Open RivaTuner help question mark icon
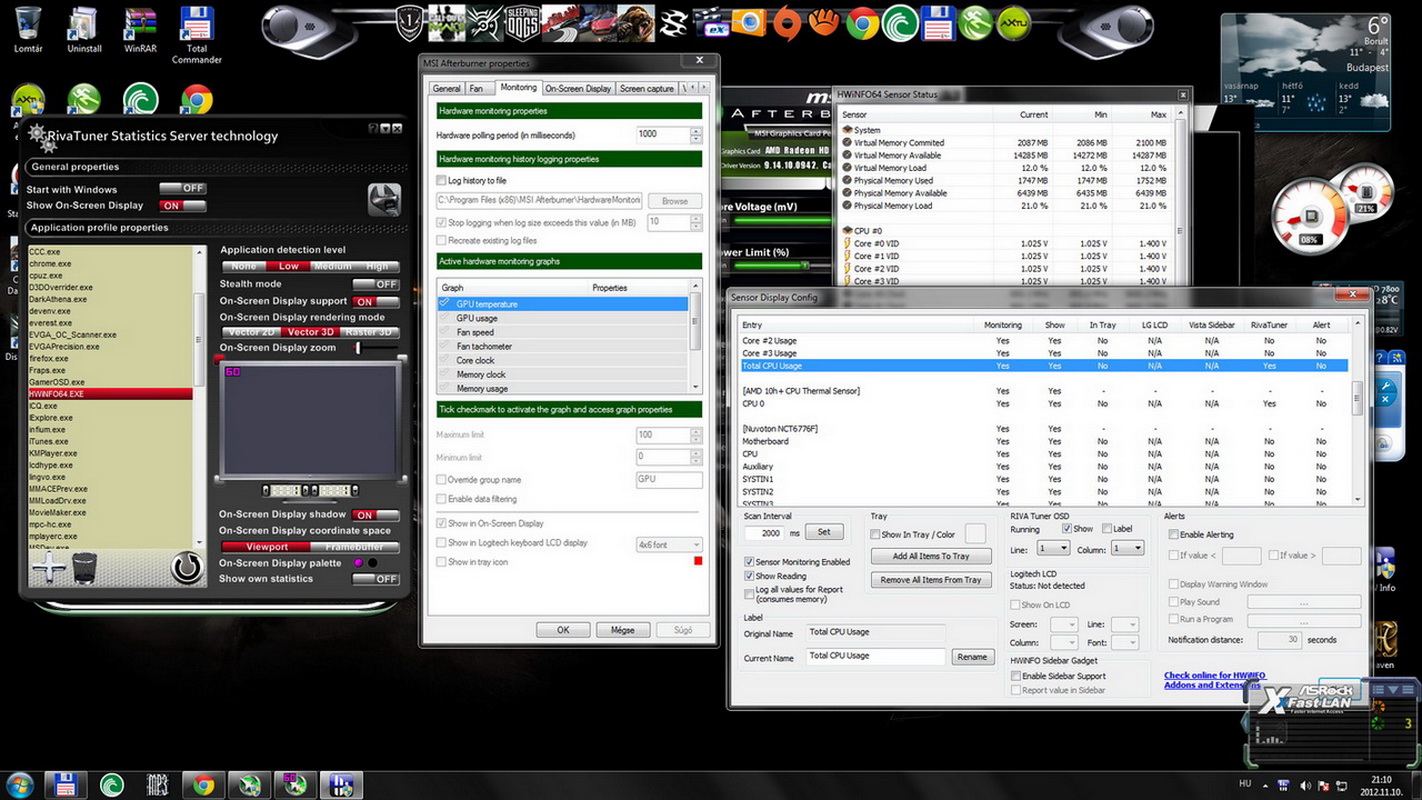This screenshot has width=1422, height=800. 373,129
